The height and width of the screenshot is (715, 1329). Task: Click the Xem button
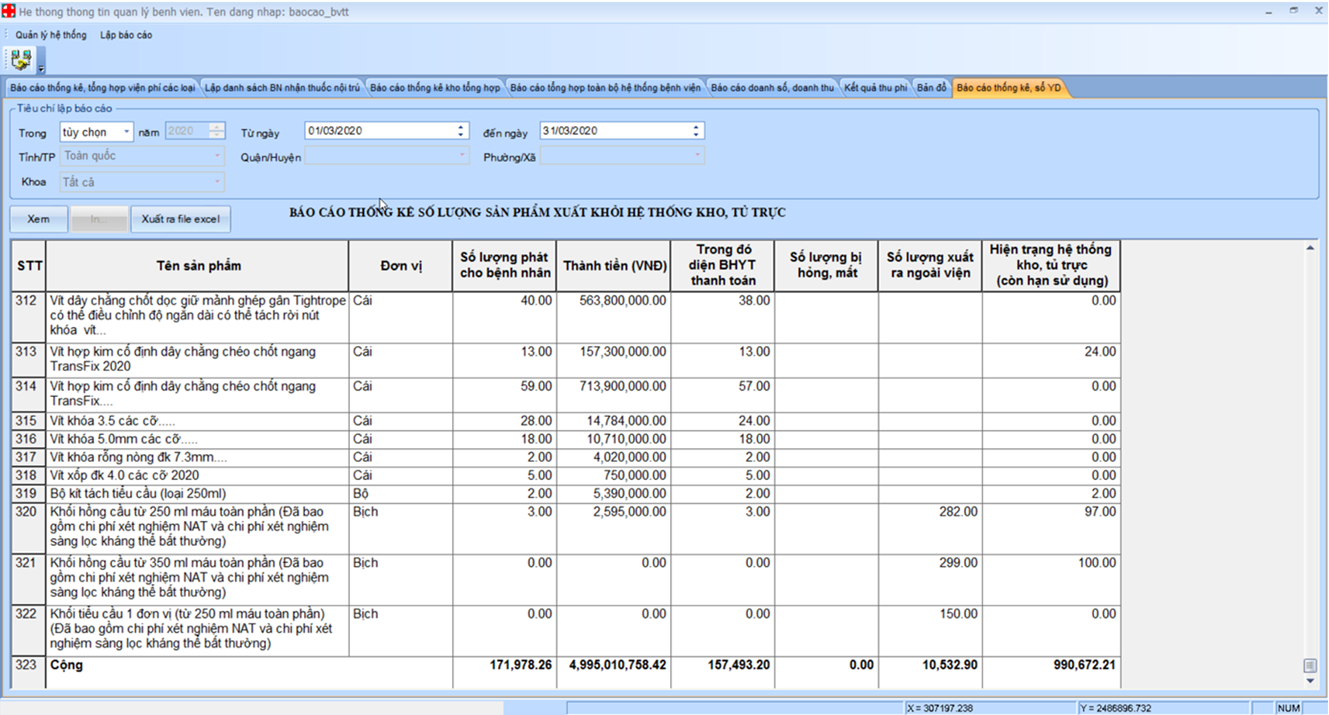[39, 219]
